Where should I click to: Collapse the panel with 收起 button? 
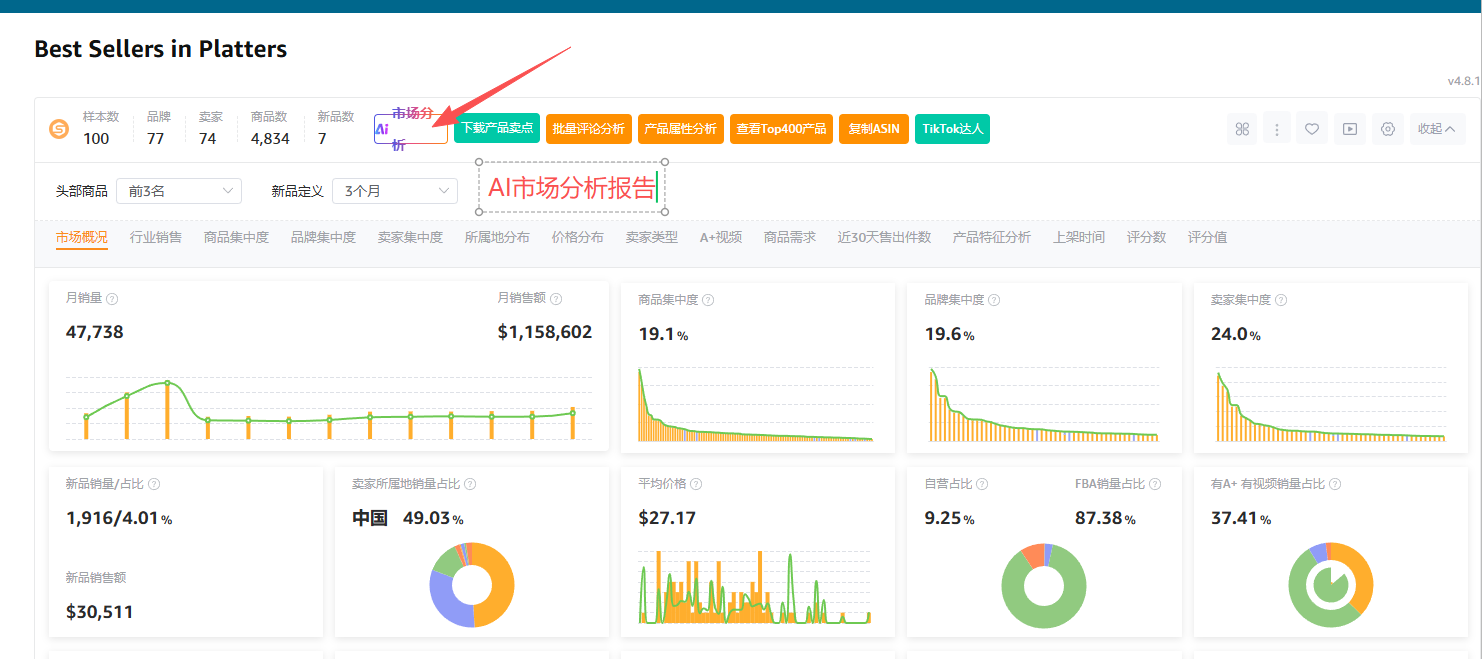(x=1437, y=129)
